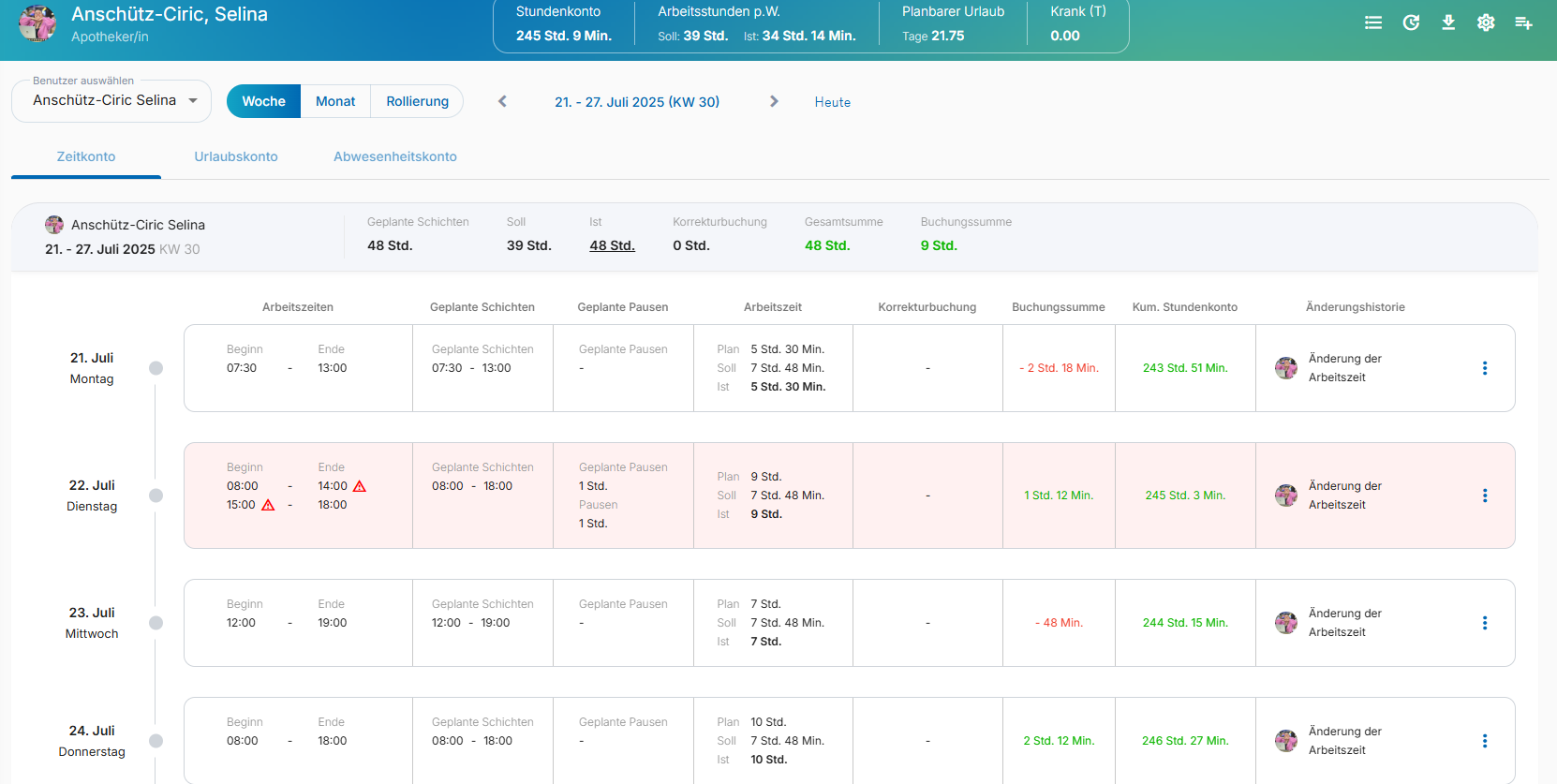Go to previous week with left arrow
Viewport: 1557px width, 784px height.
[x=502, y=101]
